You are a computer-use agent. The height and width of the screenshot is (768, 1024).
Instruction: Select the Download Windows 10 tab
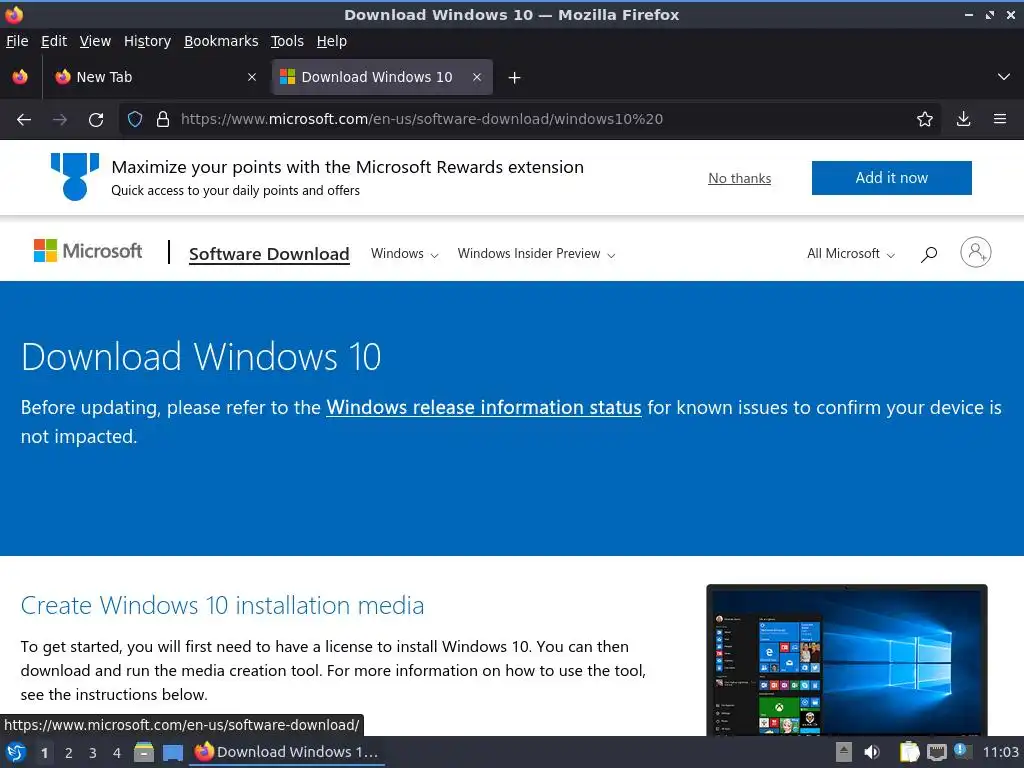[x=382, y=77]
